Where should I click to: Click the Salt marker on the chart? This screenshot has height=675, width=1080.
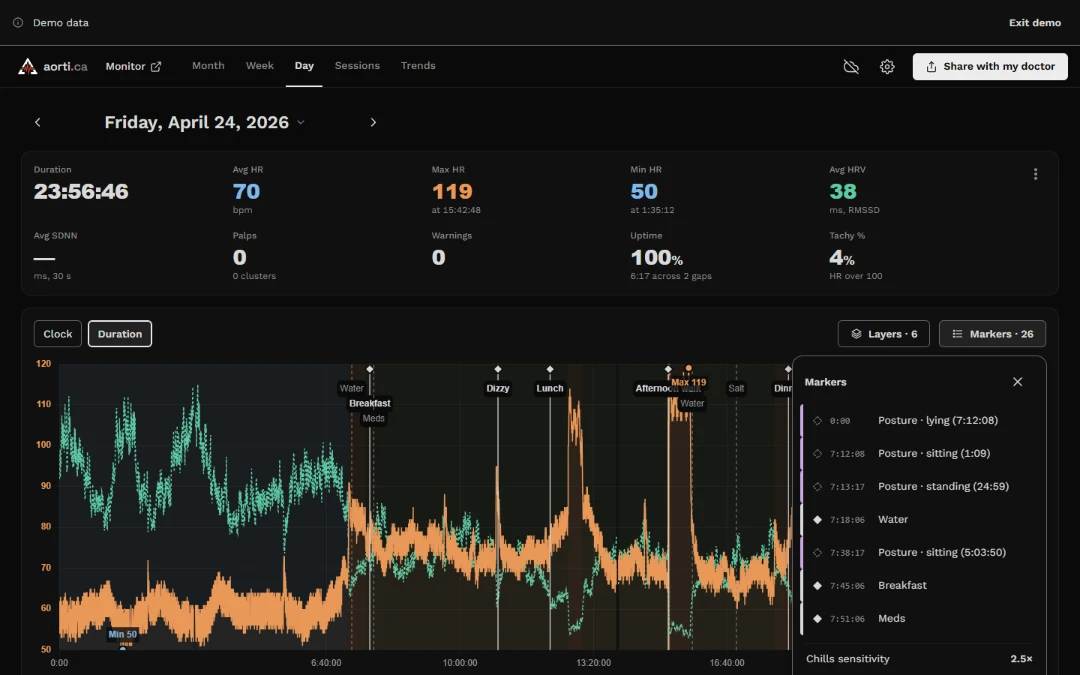736,388
